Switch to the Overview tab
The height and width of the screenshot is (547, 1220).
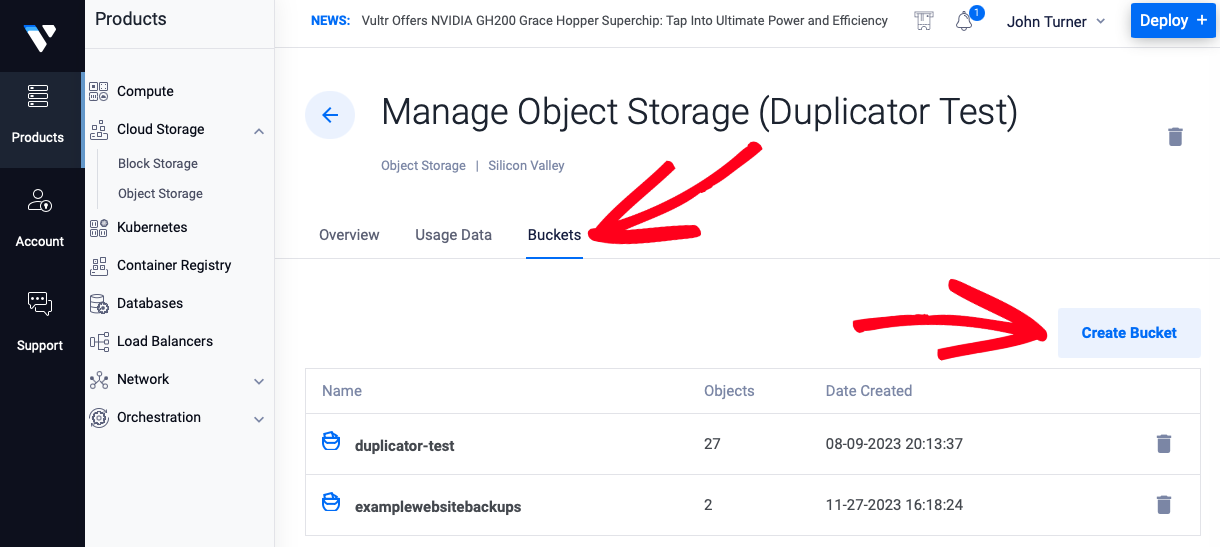(349, 235)
